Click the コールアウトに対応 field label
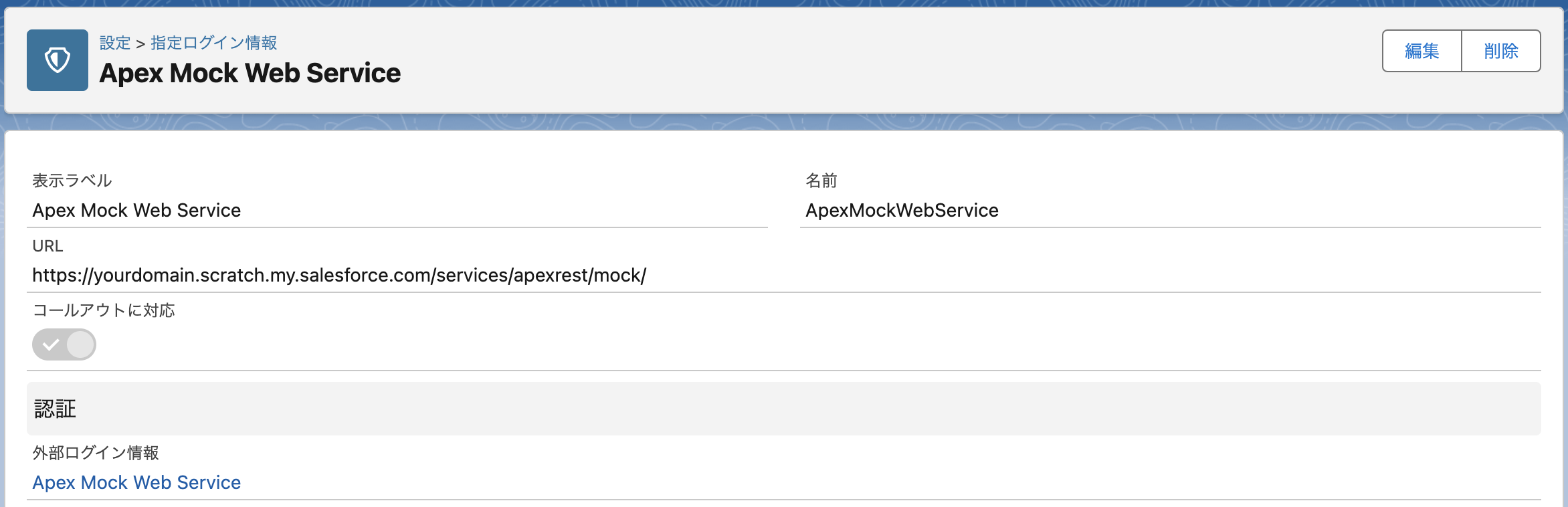The height and width of the screenshot is (507, 1568). (x=104, y=310)
